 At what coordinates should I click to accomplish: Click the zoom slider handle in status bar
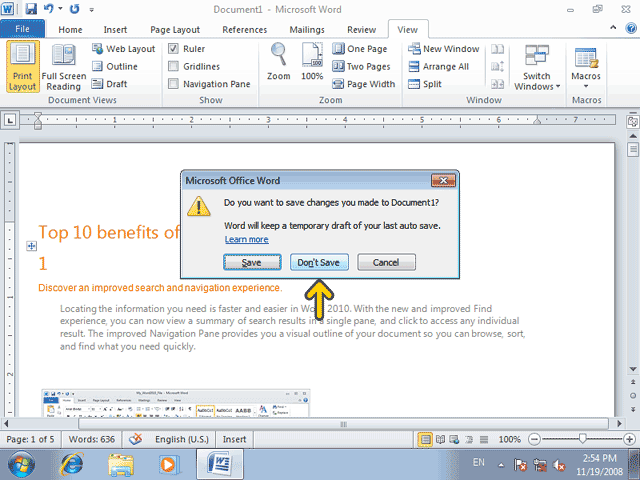[582, 439]
